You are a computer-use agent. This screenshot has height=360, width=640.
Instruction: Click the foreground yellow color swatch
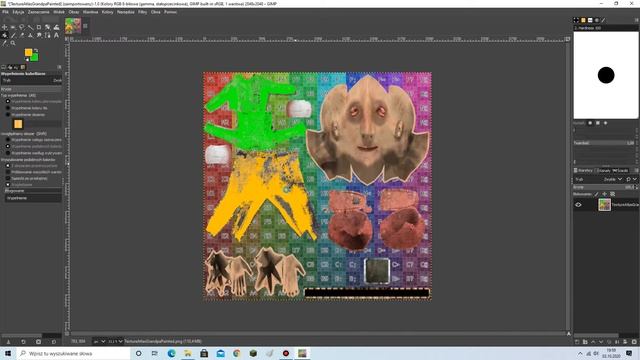pos(28,52)
